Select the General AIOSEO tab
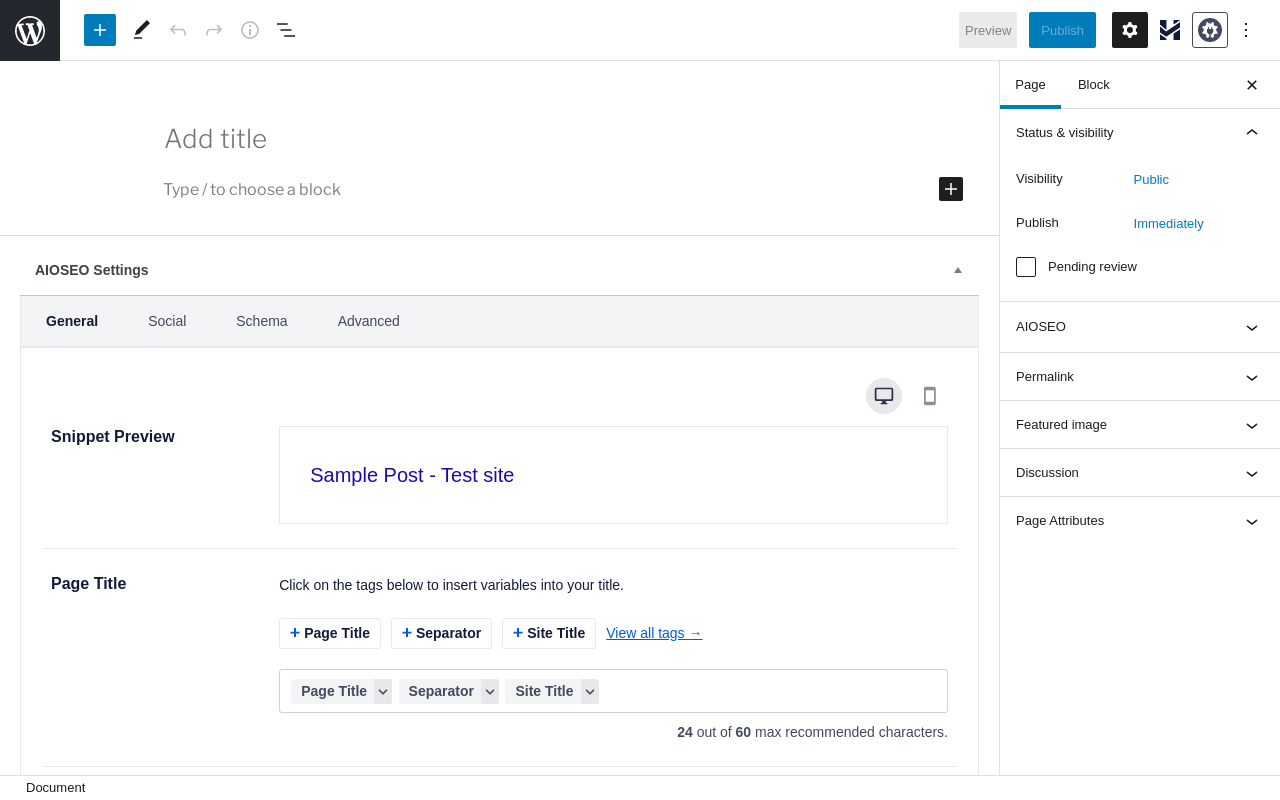The width and height of the screenshot is (1280, 800). click(x=72, y=321)
